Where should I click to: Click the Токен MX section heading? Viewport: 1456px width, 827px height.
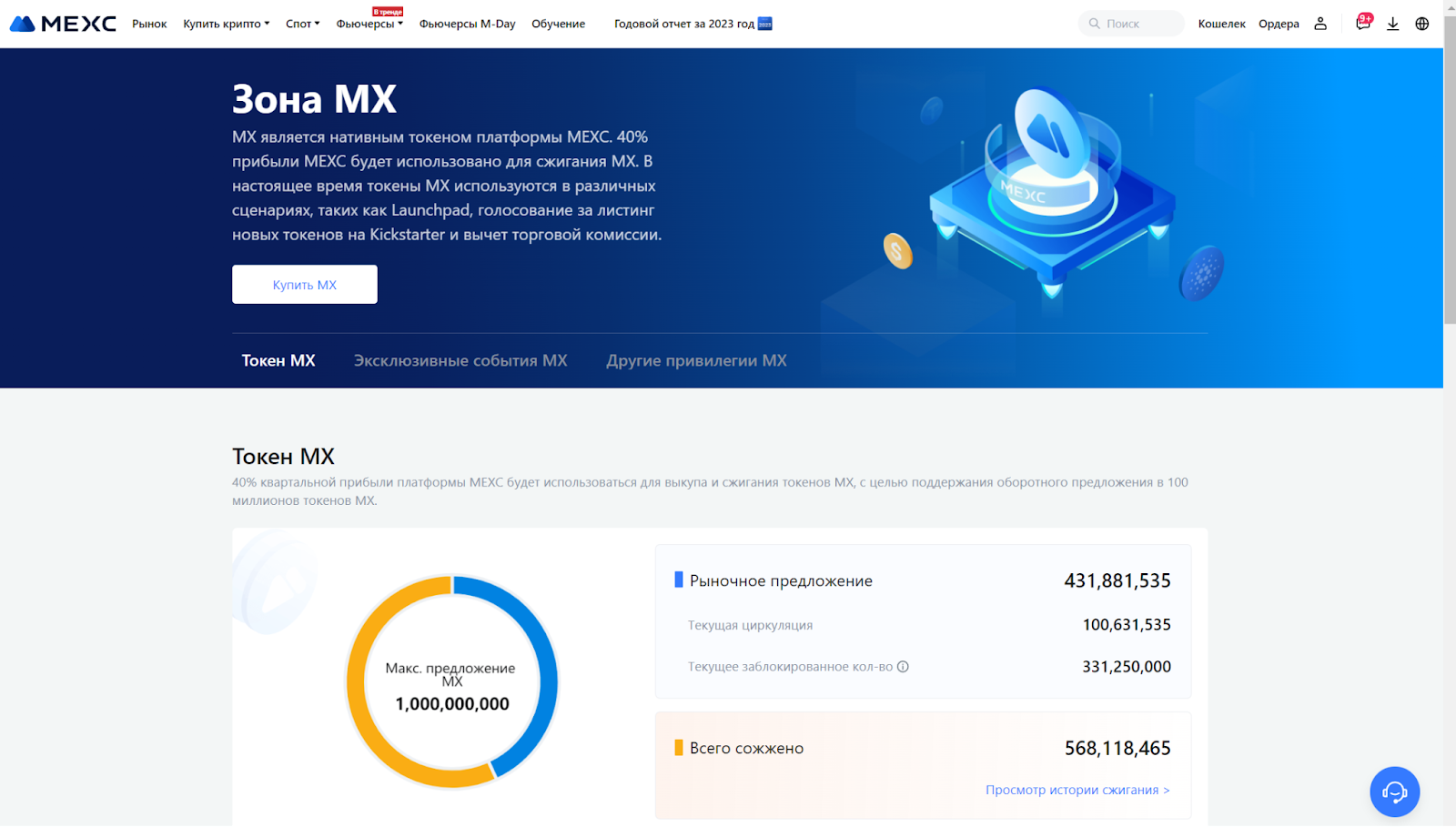(283, 456)
